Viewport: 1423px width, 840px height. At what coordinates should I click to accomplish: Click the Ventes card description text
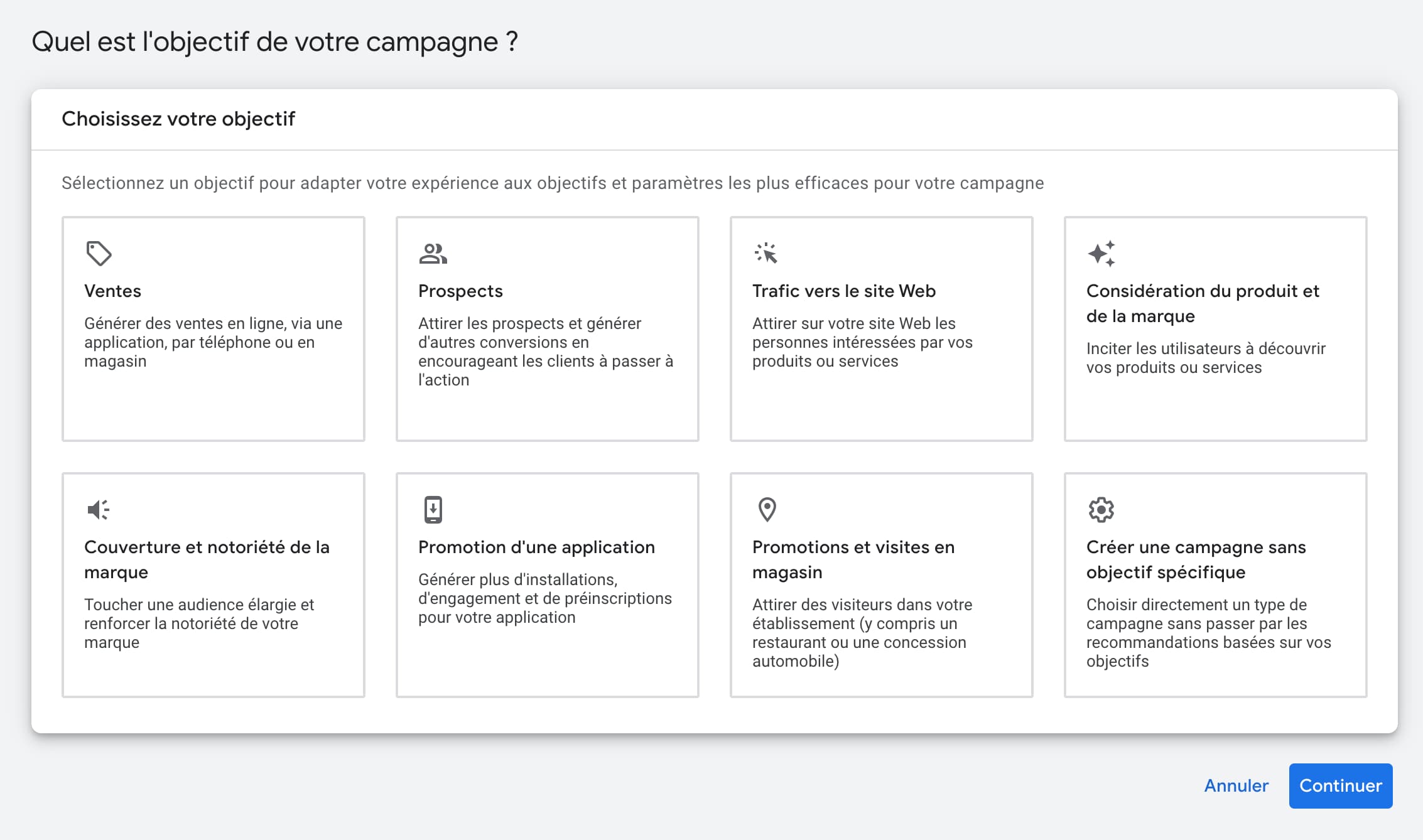213,342
